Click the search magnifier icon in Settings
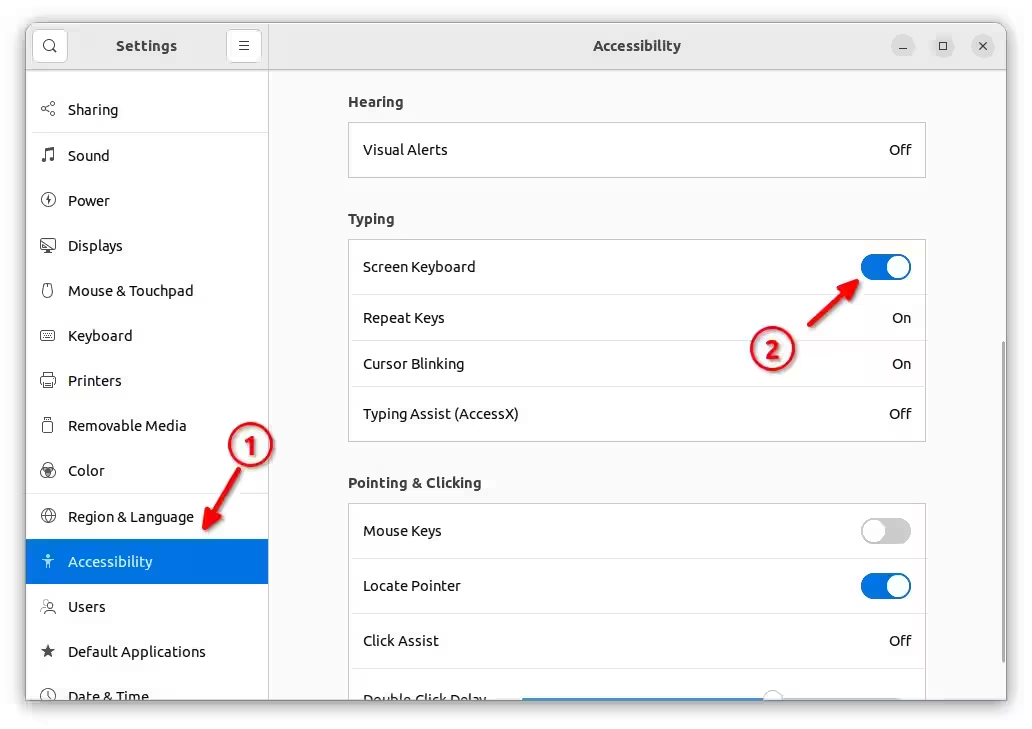 [50, 46]
